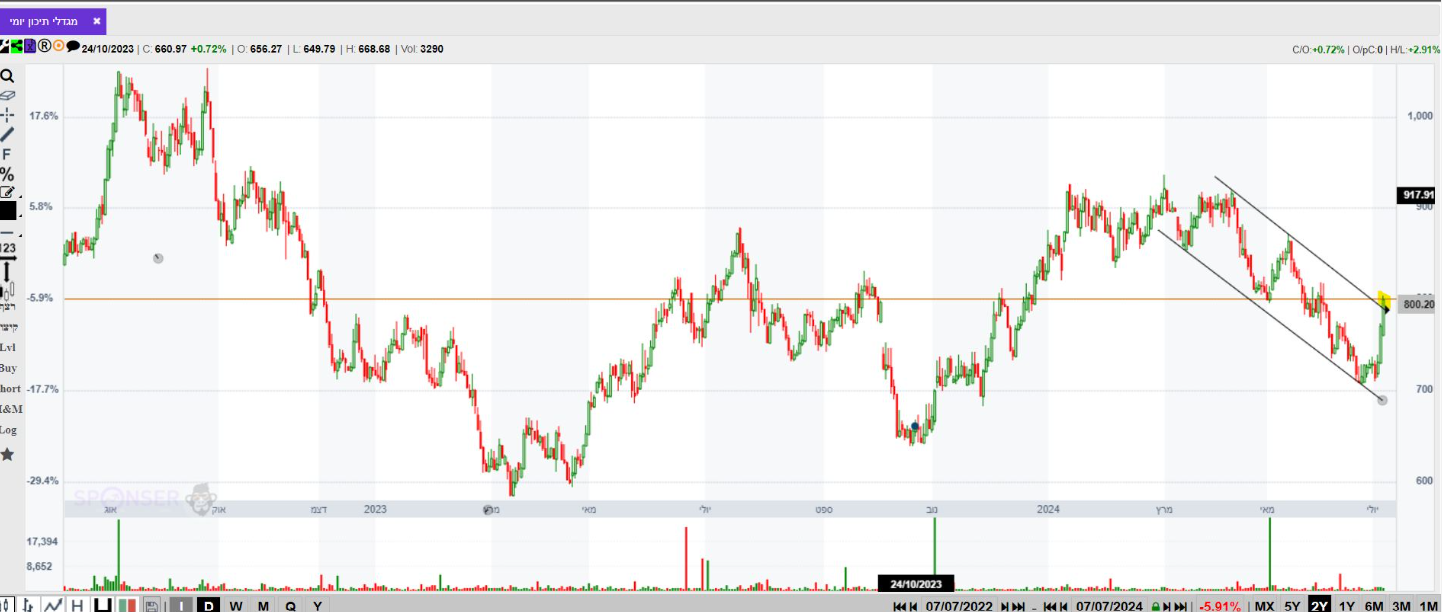Select the W weekly interval
The height and width of the screenshot is (612, 1442).
tap(236, 605)
